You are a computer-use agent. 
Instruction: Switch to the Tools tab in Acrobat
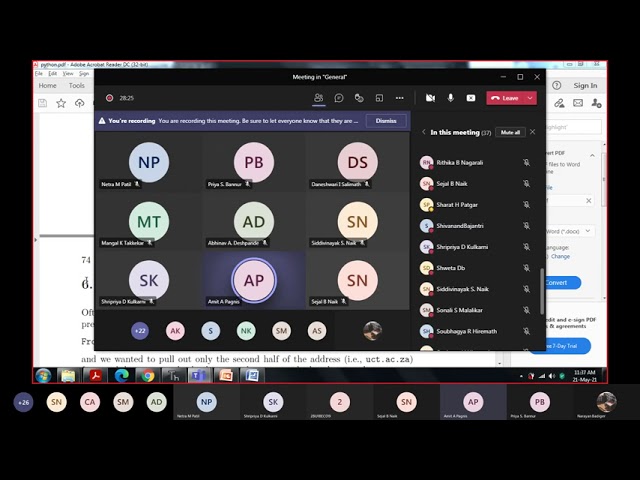tap(76, 85)
